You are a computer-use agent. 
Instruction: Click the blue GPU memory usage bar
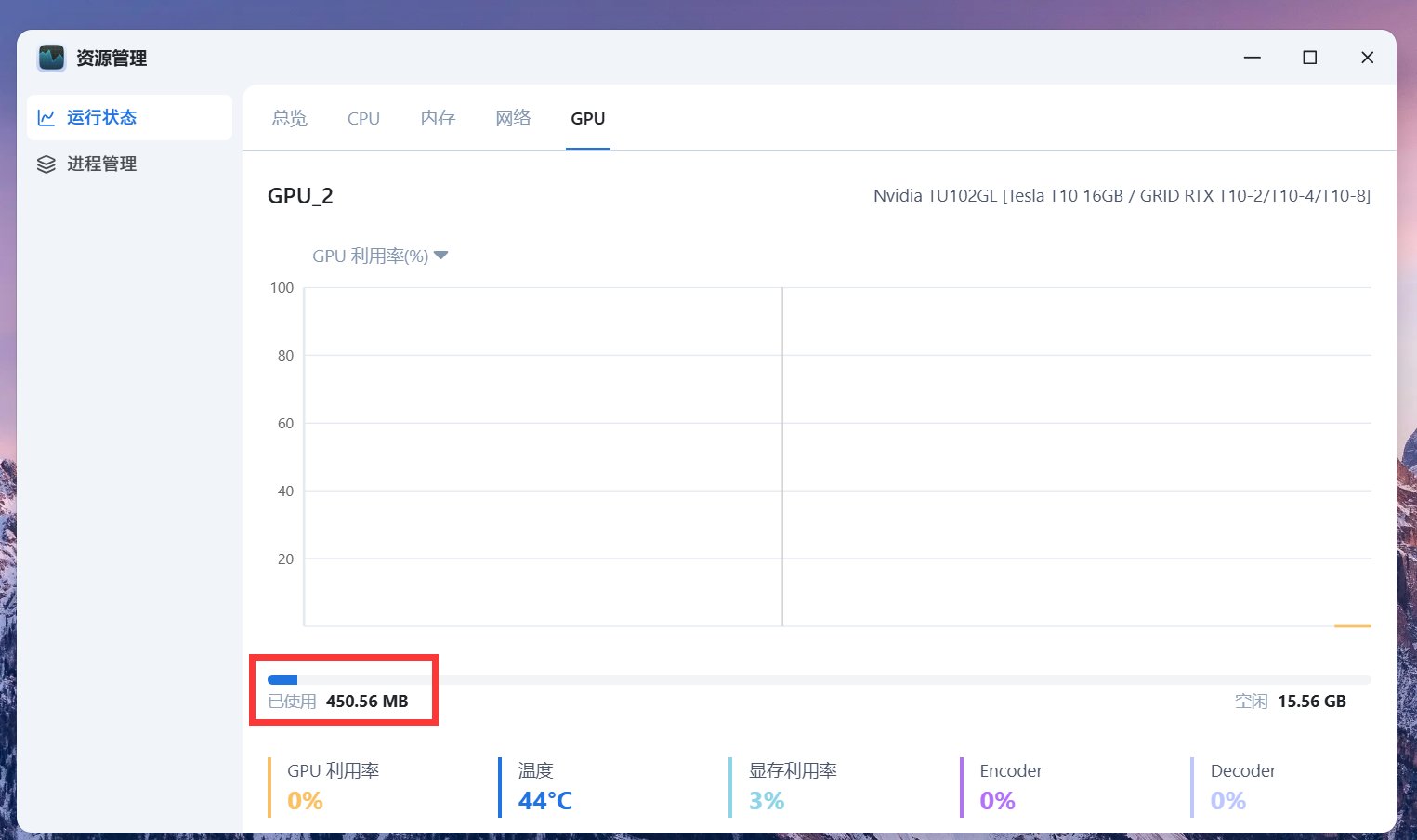click(282, 679)
